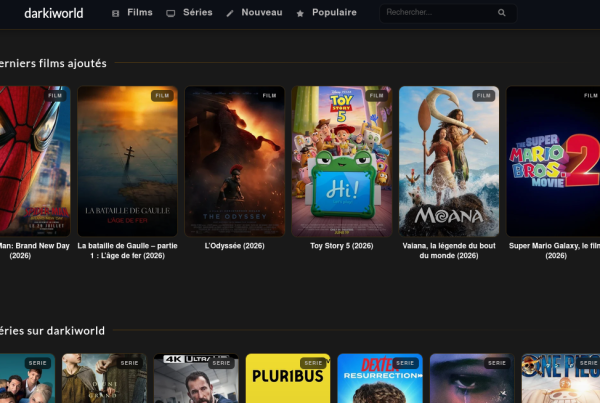The height and width of the screenshot is (403, 600).
Task: Click the FILM badge on Toy Story 5
Action: [x=377, y=96]
